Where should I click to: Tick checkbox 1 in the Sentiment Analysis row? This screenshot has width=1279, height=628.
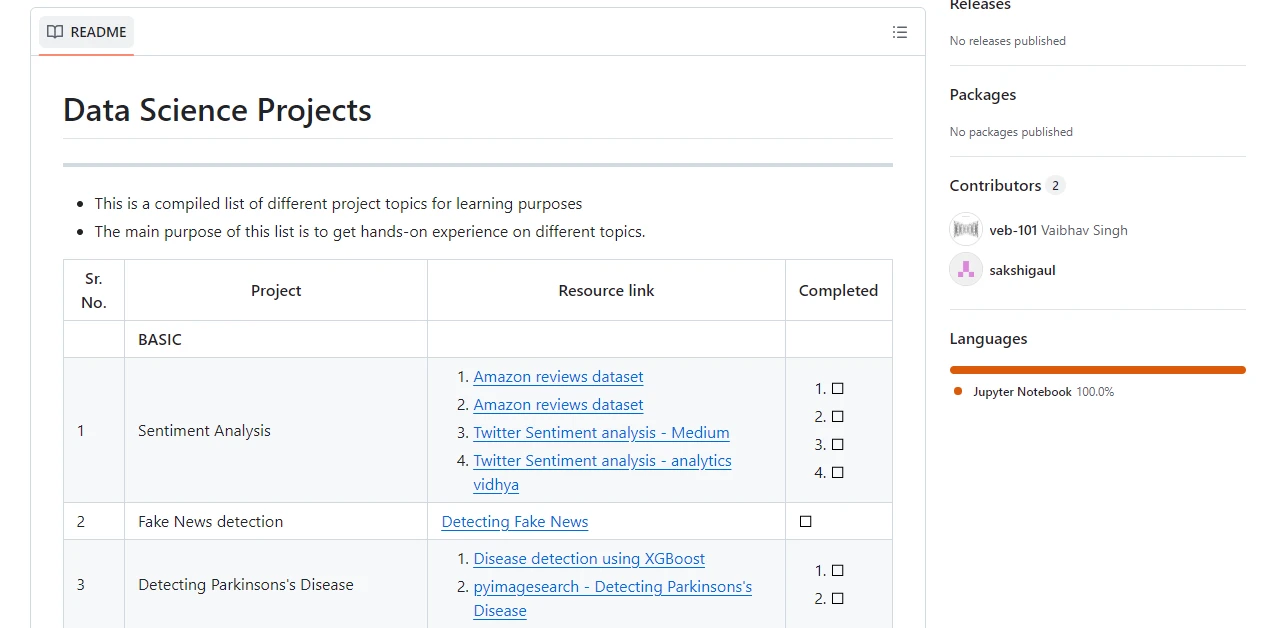click(838, 389)
